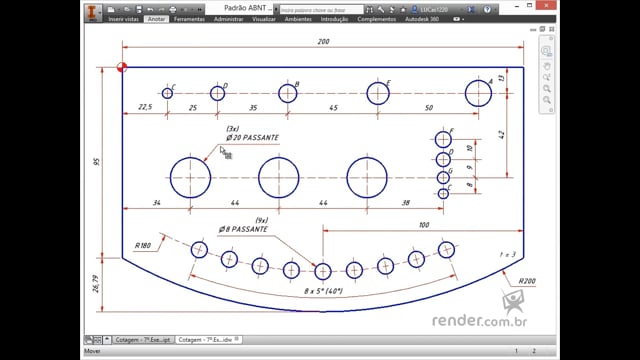Click status bar value 2
The width and height of the screenshot is (640, 360).
pyautogui.click(x=533, y=351)
